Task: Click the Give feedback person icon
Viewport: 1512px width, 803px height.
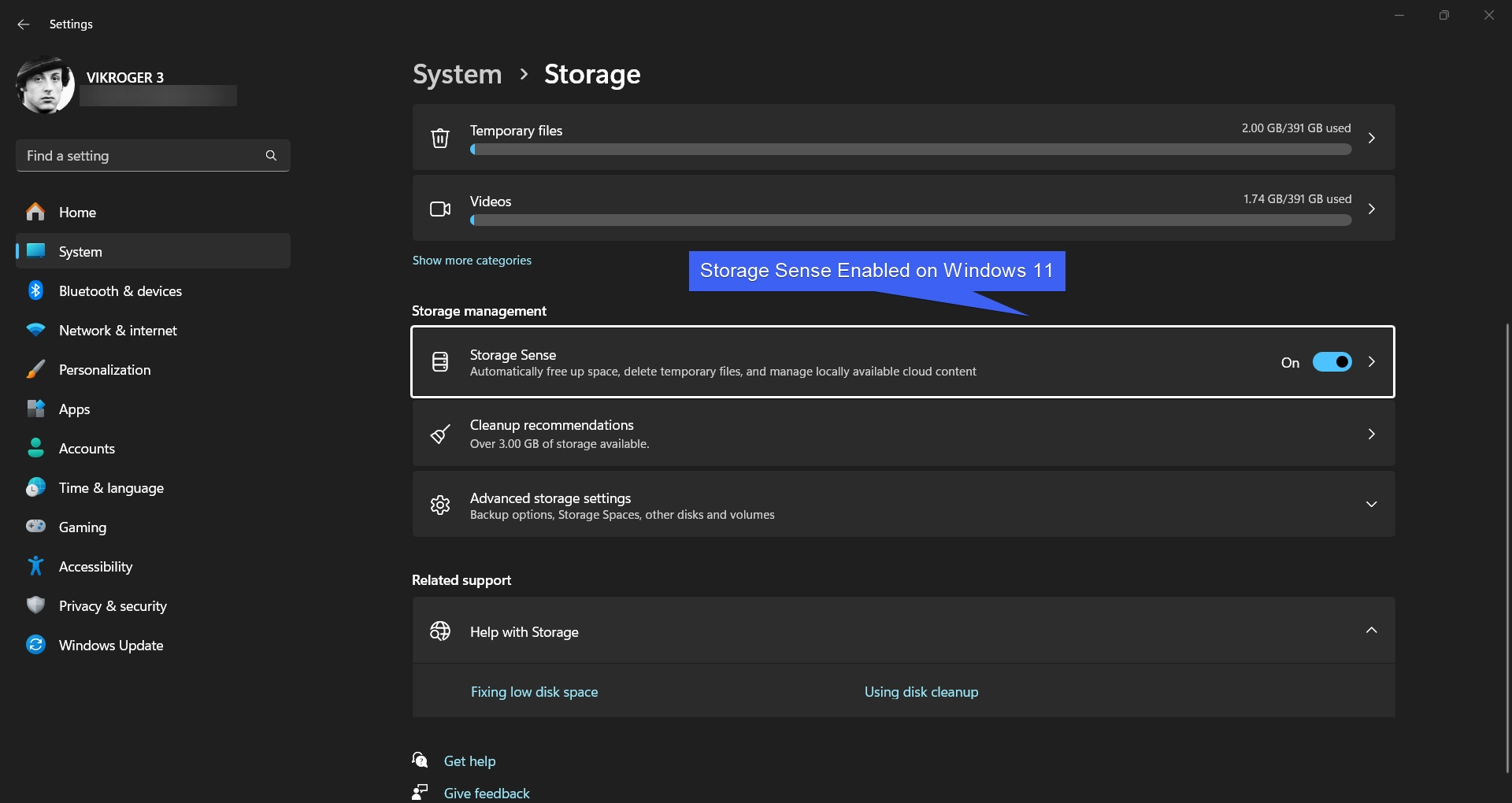Action: point(420,792)
